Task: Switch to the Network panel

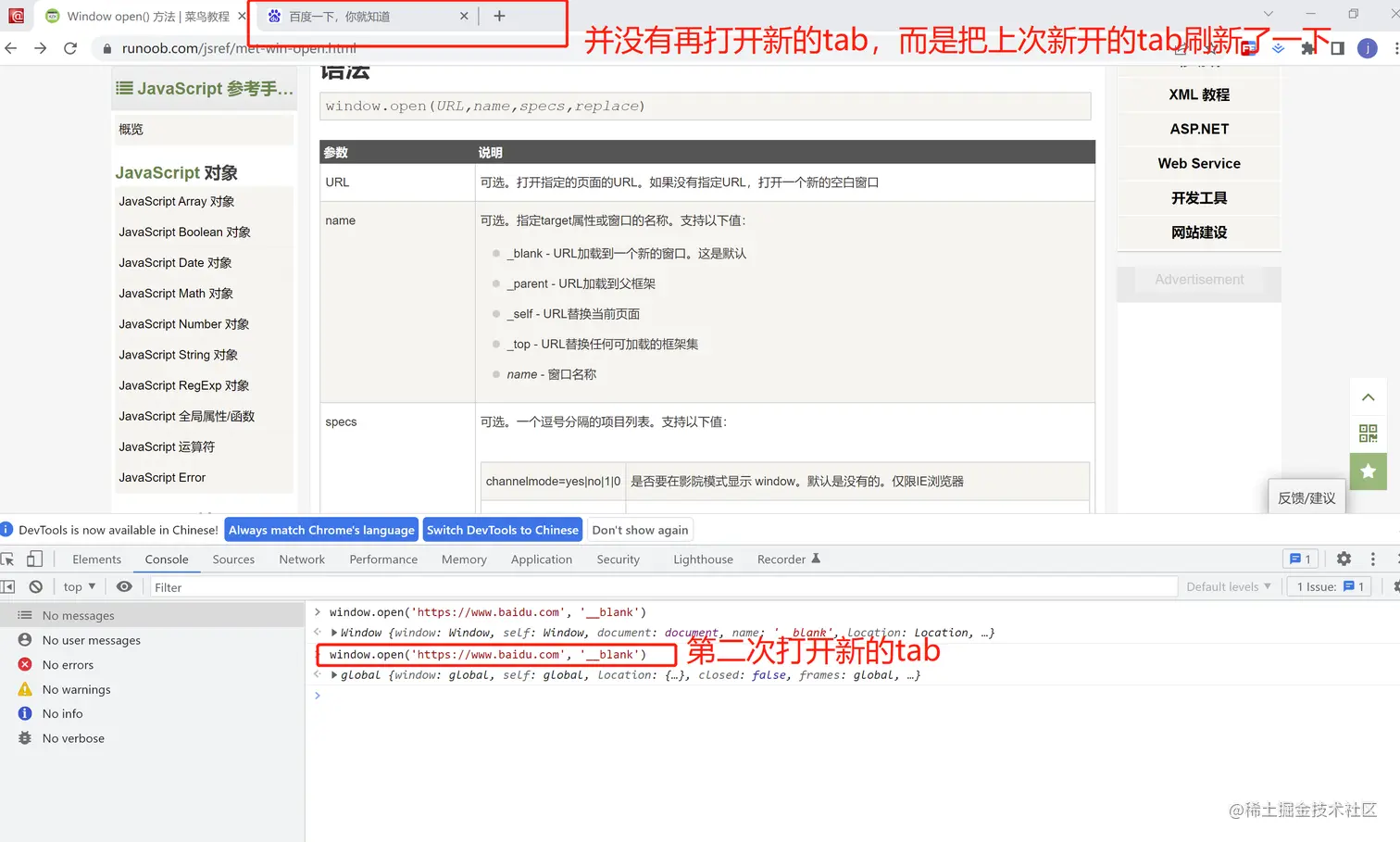Action: tap(302, 559)
